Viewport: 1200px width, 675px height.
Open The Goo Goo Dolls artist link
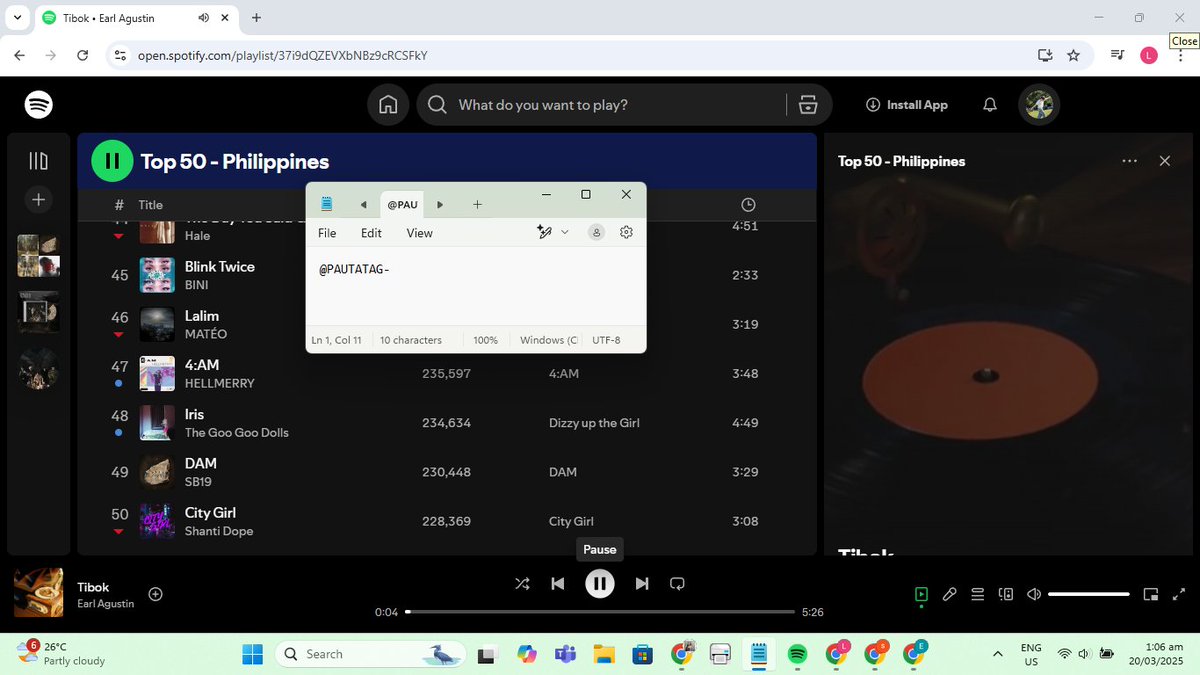[x=237, y=433]
